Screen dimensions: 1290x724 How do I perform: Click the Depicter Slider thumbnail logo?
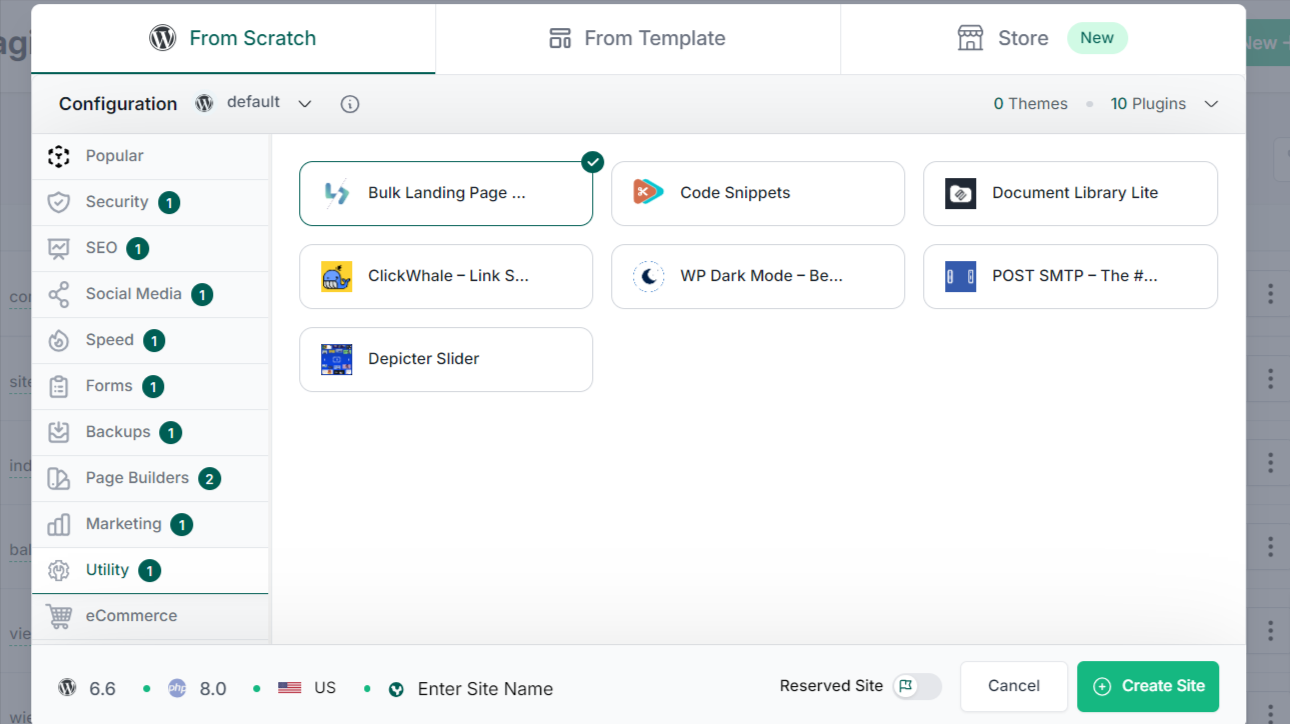click(337, 359)
